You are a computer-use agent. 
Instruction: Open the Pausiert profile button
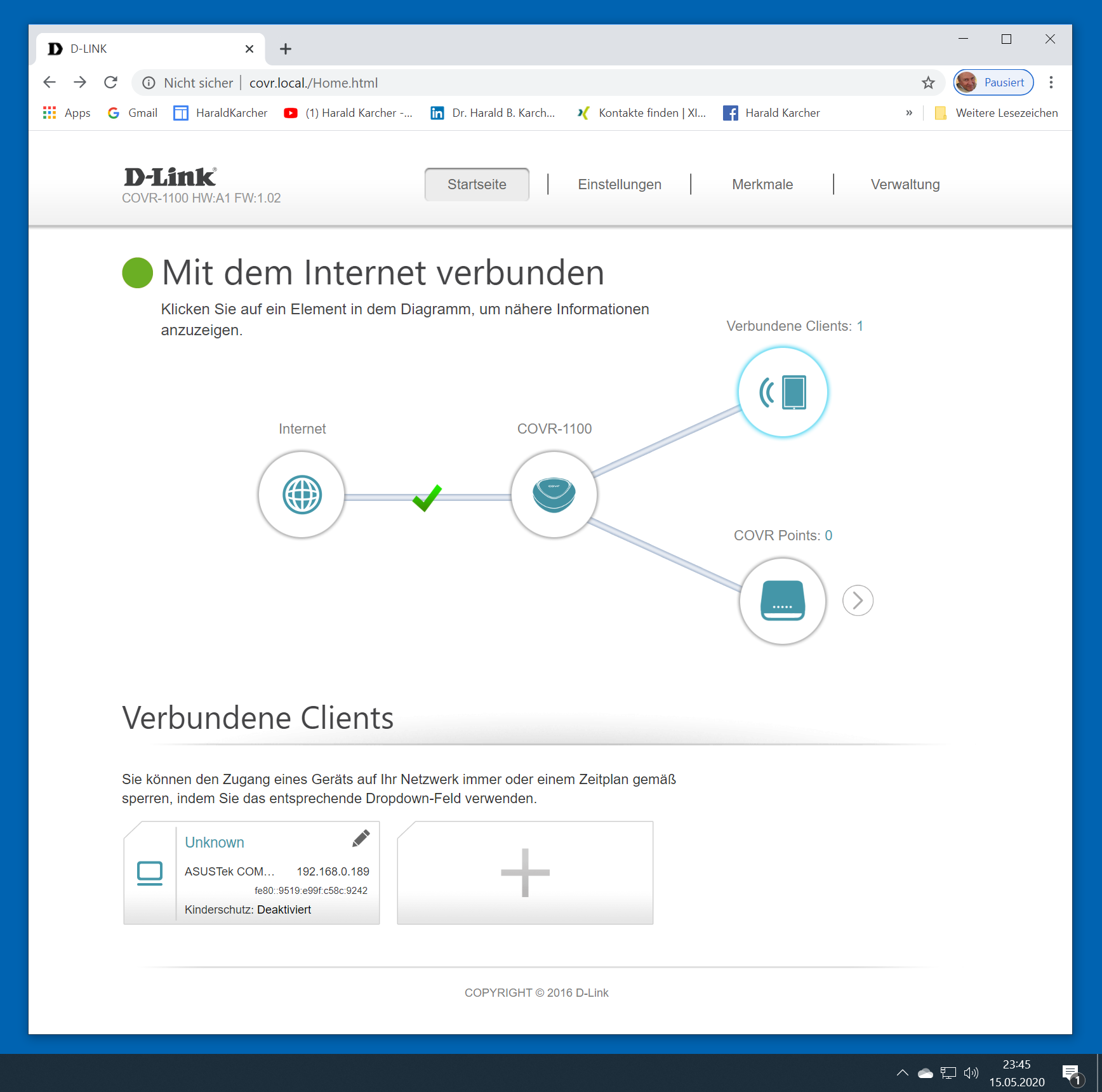click(993, 83)
